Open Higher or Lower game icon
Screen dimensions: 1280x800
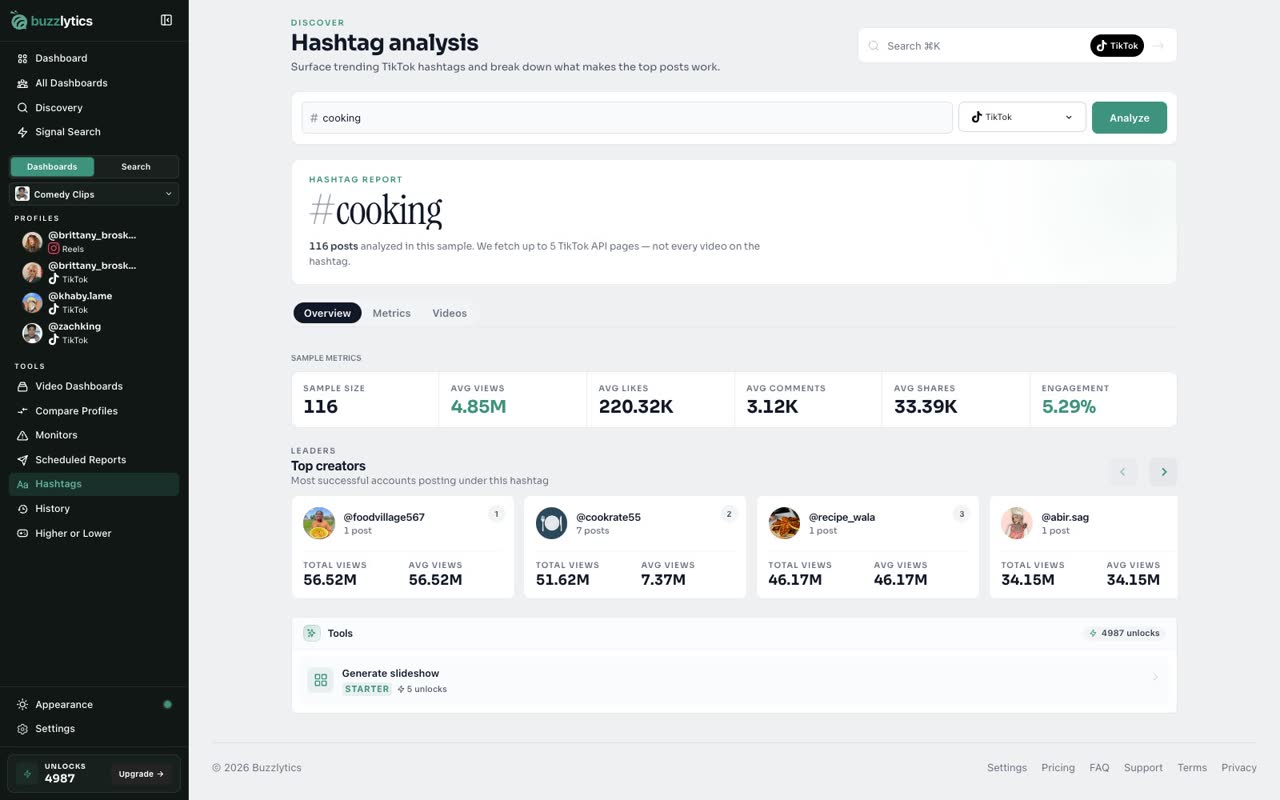click(x=23, y=533)
